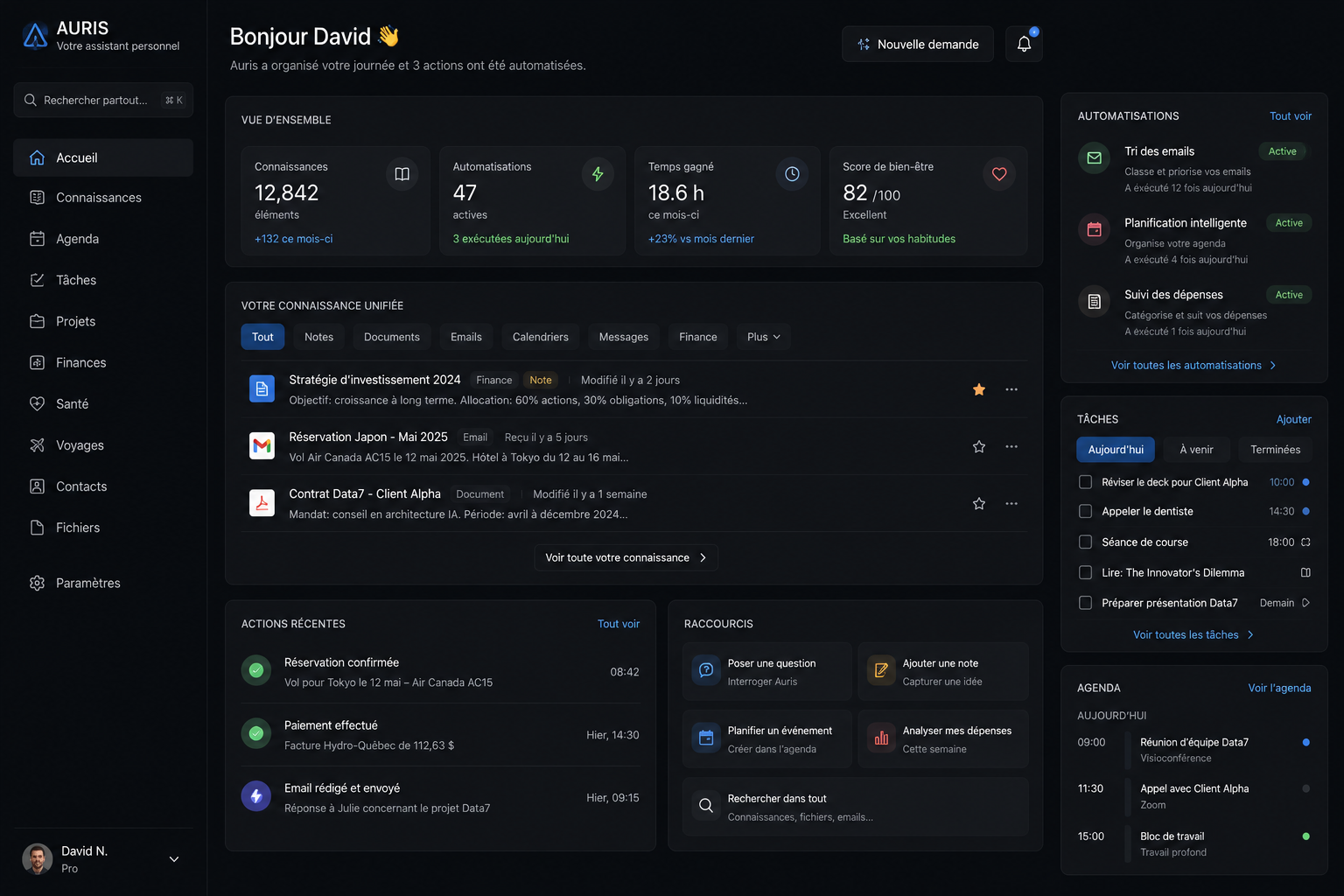Click the Temps gagné clock icon
The image size is (1344, 896).
[x=792, y=174]
